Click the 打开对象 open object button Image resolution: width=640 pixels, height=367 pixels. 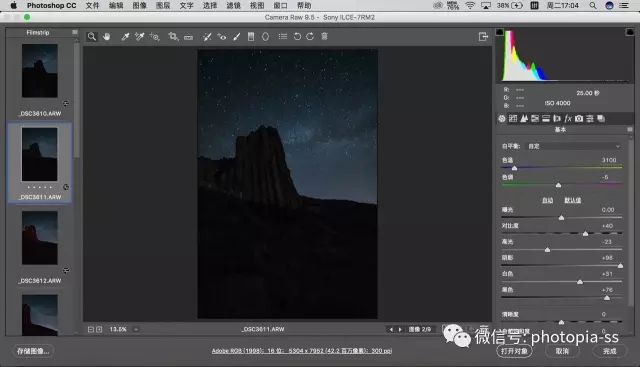514,351
